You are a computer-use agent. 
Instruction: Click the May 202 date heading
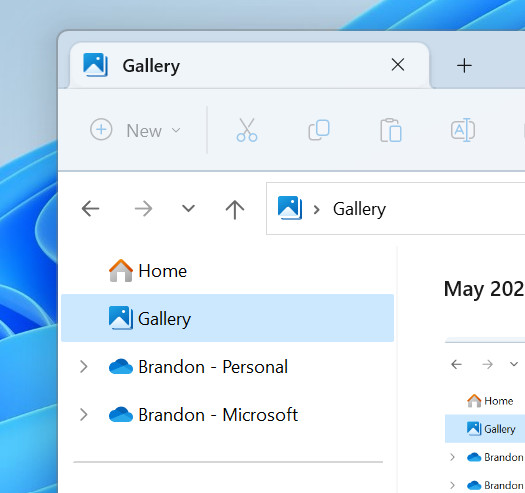(x=484, y=289)
